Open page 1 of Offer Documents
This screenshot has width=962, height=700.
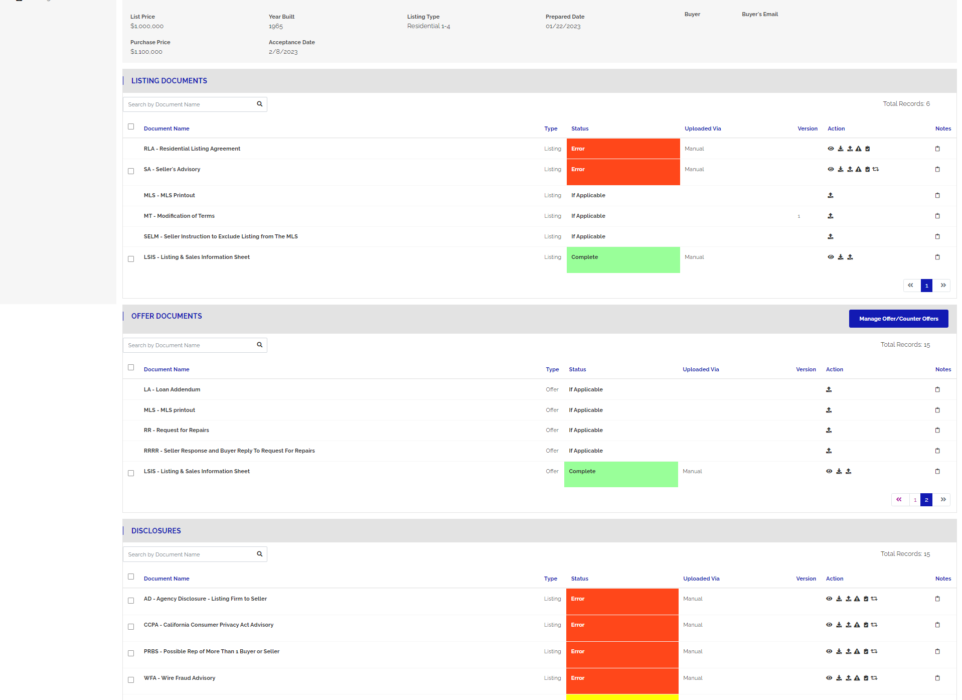(x=914, y=499)
